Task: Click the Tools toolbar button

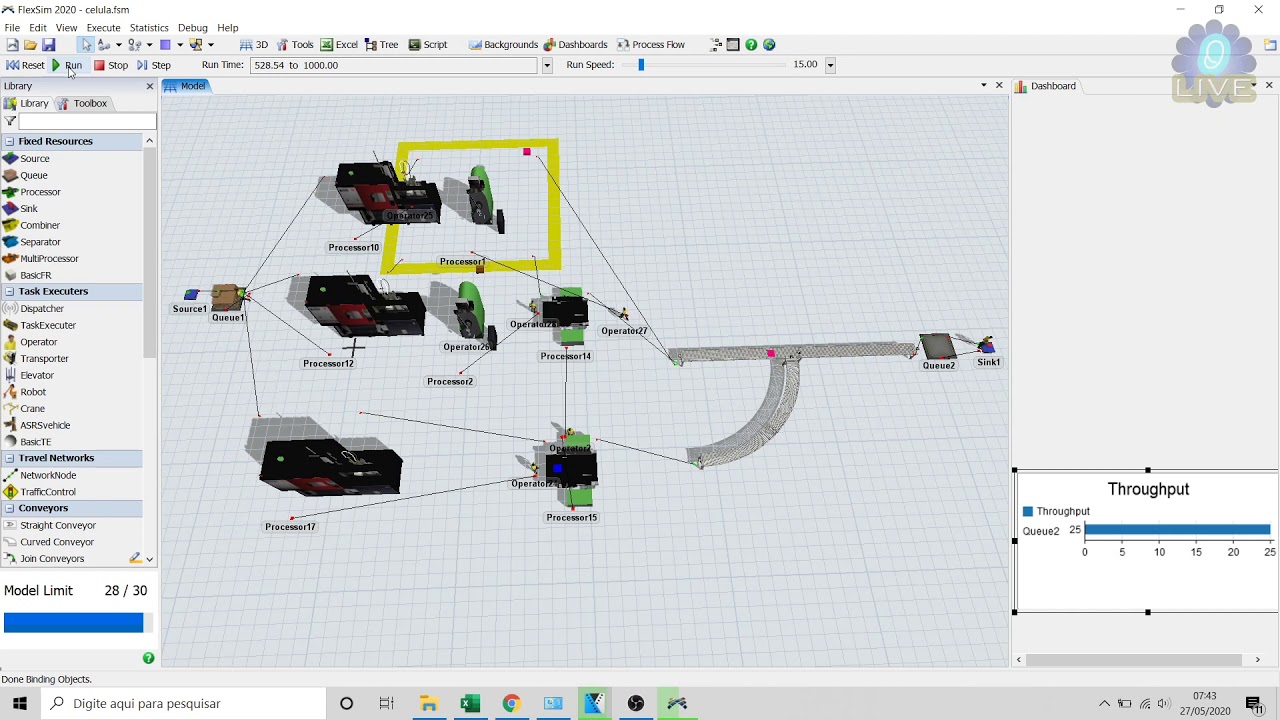Action: pos(295,45)
